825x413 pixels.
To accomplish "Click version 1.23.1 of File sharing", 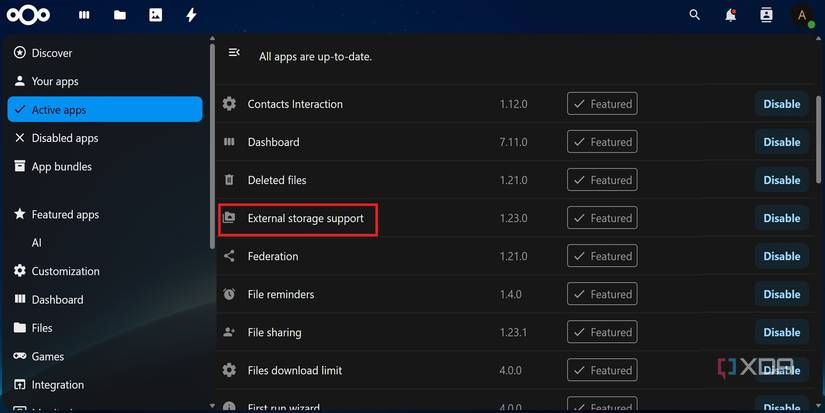I will click(x=514, y=333).
